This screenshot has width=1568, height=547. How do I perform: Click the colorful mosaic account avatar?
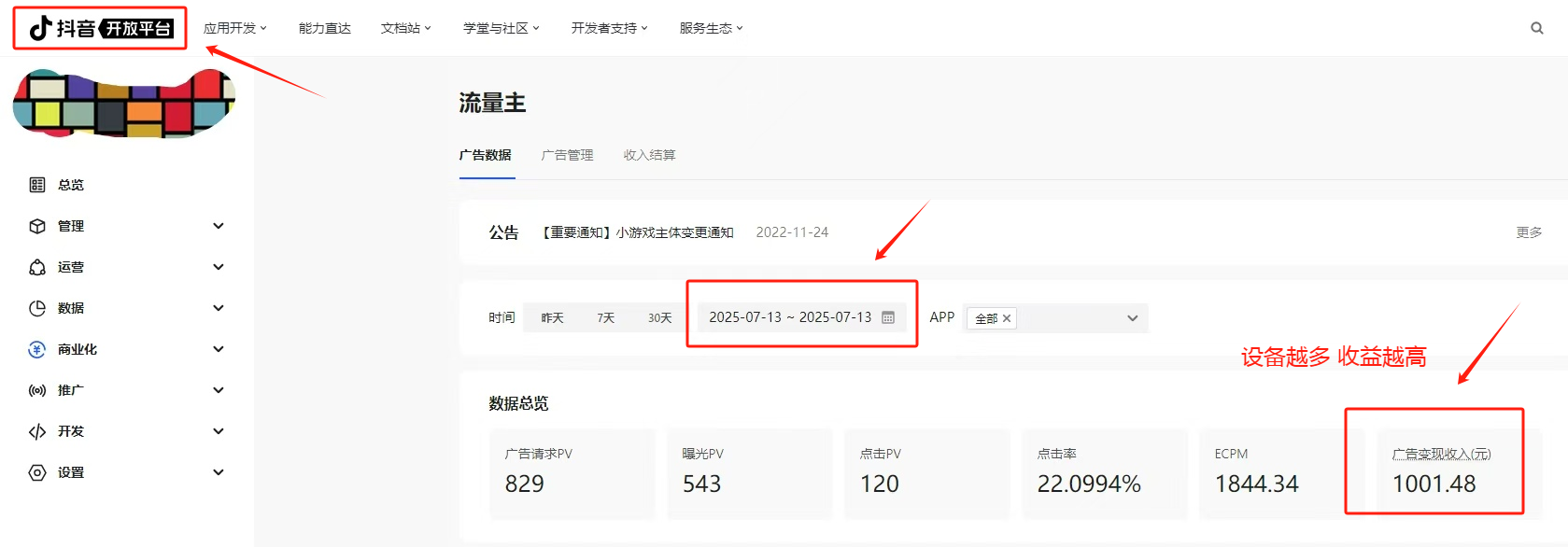coord(123,103)
